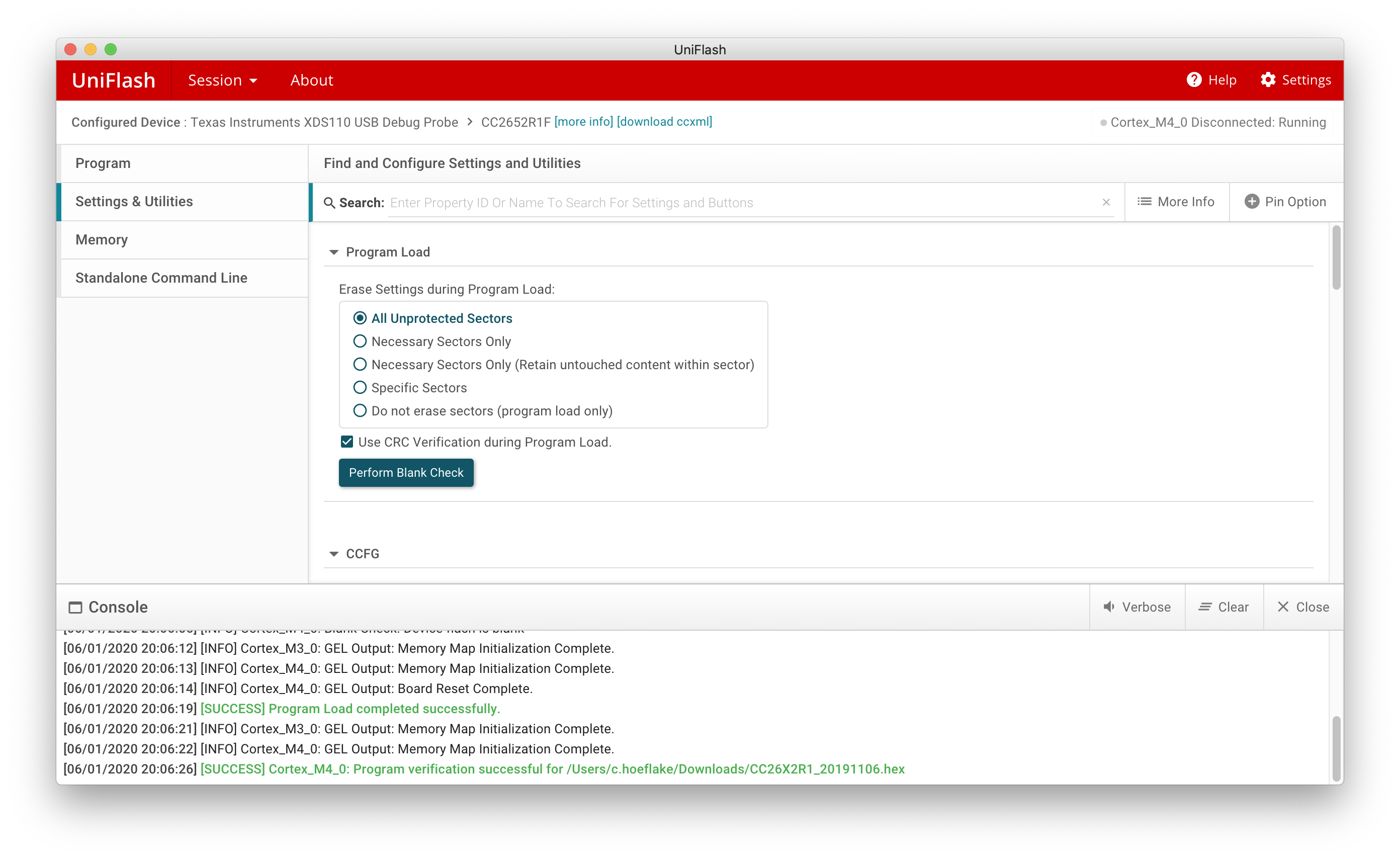Click the search magnifier icon
This screenshot has height=859, width=1400.
click(329, 203)
